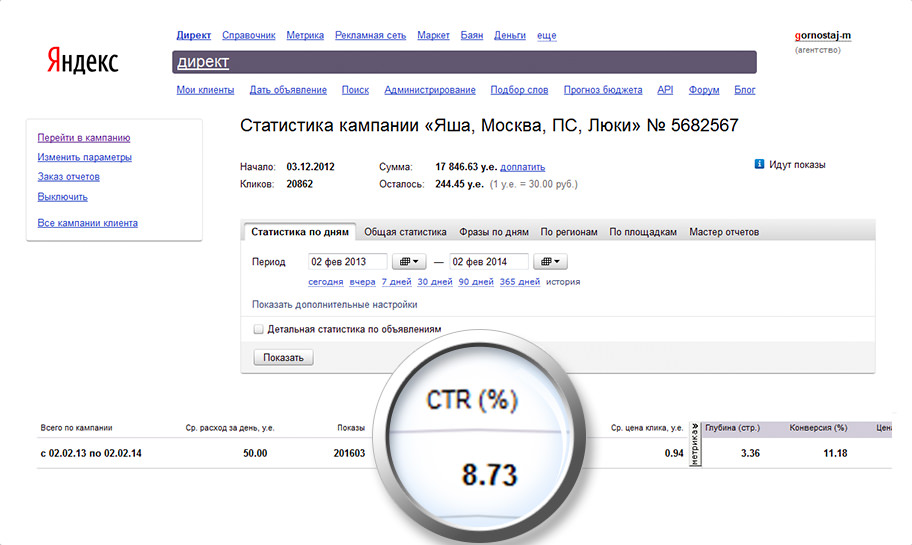The height and width of the screenshot is (545, 912).
Task: Click the Выключить link
Action: point(62,197)
